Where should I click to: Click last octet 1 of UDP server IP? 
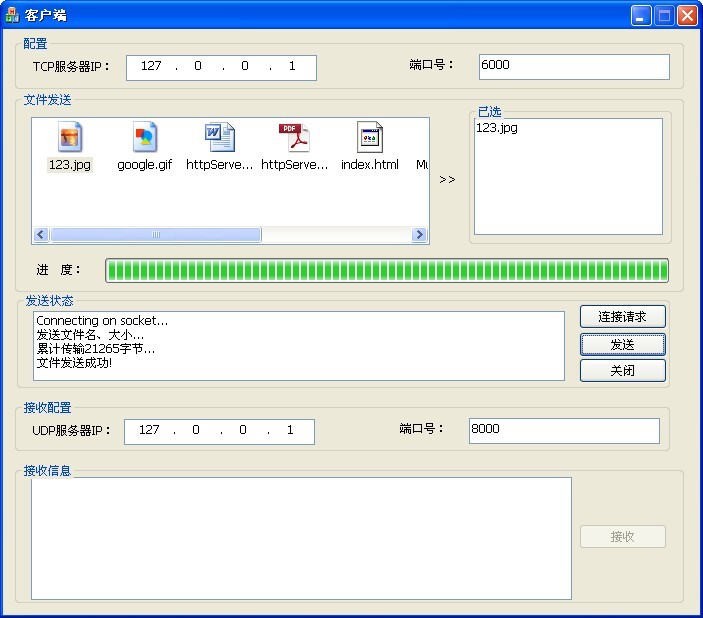[290, 430]
